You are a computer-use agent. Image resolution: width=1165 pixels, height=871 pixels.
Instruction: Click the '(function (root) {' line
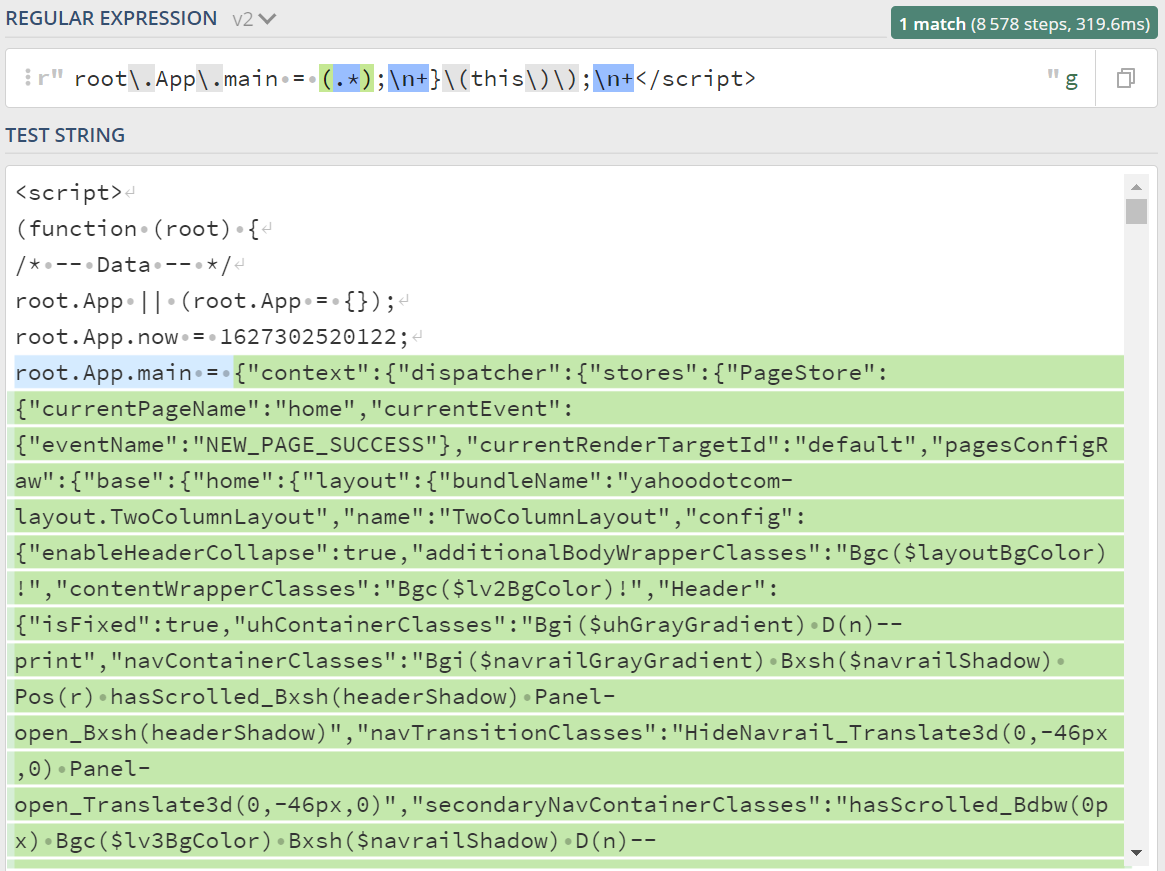[x=137, y=229]
